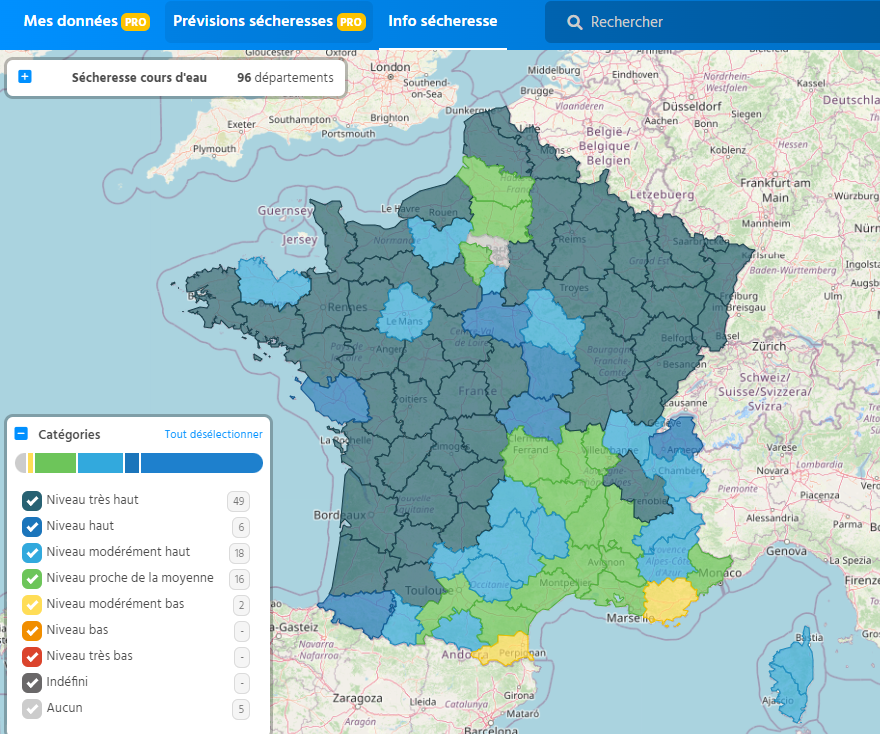Screen dimensions: 880x734
Task: Expand the Sécheresse cours d'eau panel
Action: pyautogui.click(x=25, y=77)
